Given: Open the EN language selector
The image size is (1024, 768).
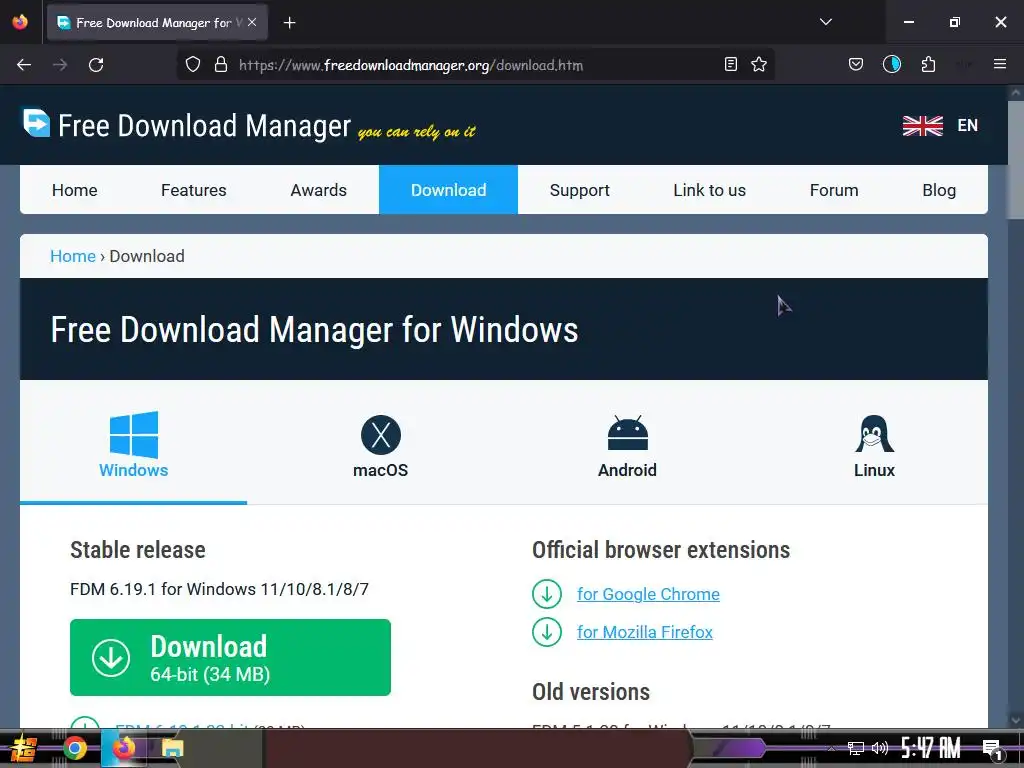Looking at the screenshot, I should coord(967,125).
